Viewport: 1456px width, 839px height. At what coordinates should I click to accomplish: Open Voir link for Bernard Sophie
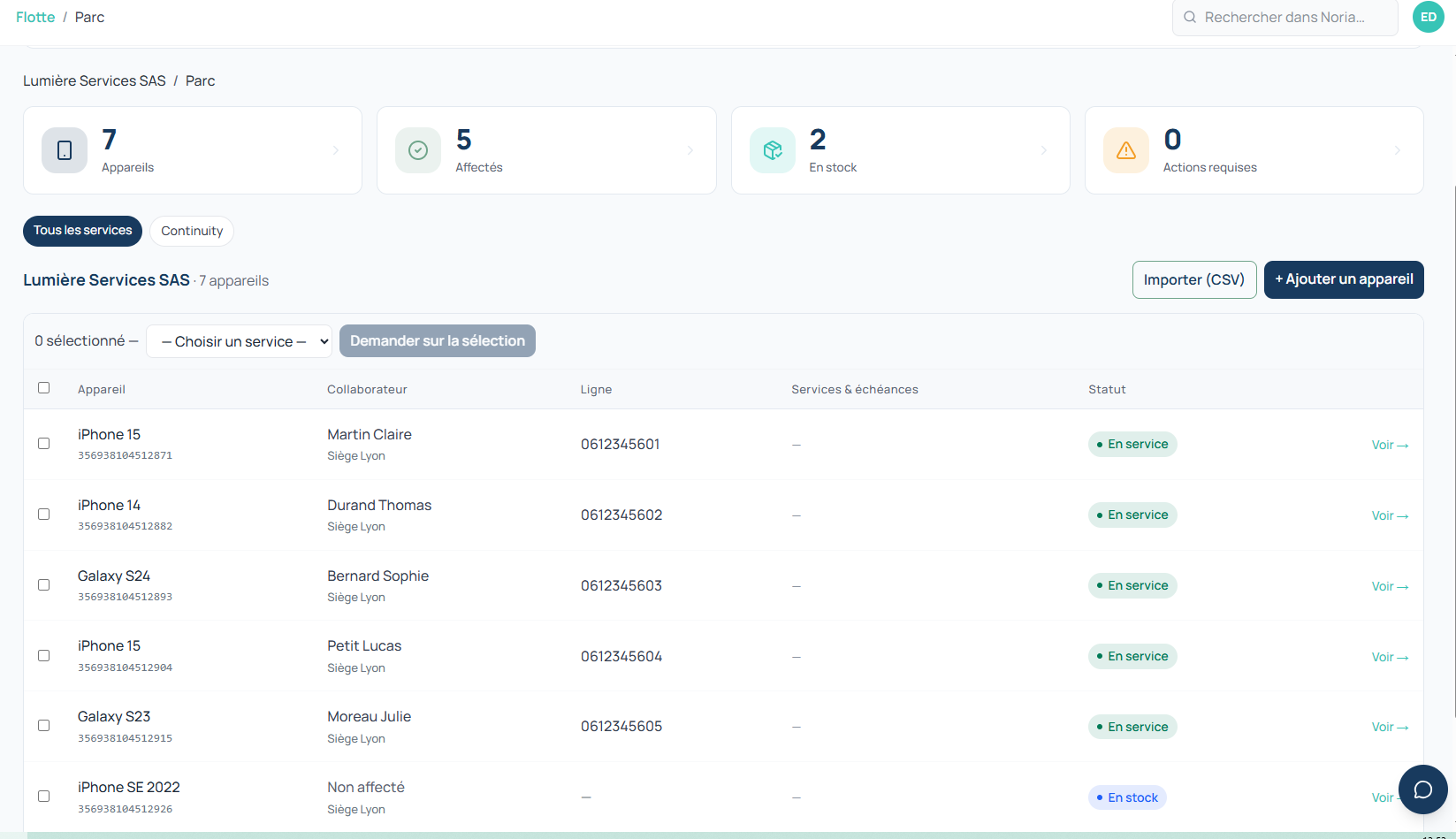1390,586
